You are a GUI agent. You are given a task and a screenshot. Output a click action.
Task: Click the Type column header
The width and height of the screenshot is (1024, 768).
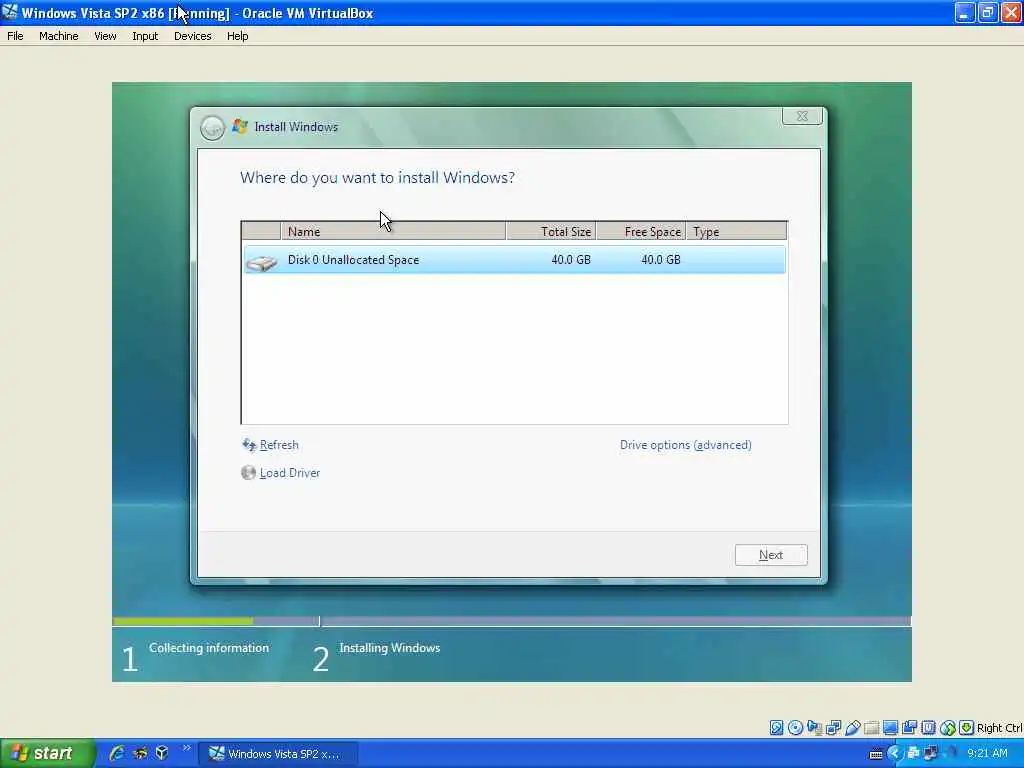[737, 231]
